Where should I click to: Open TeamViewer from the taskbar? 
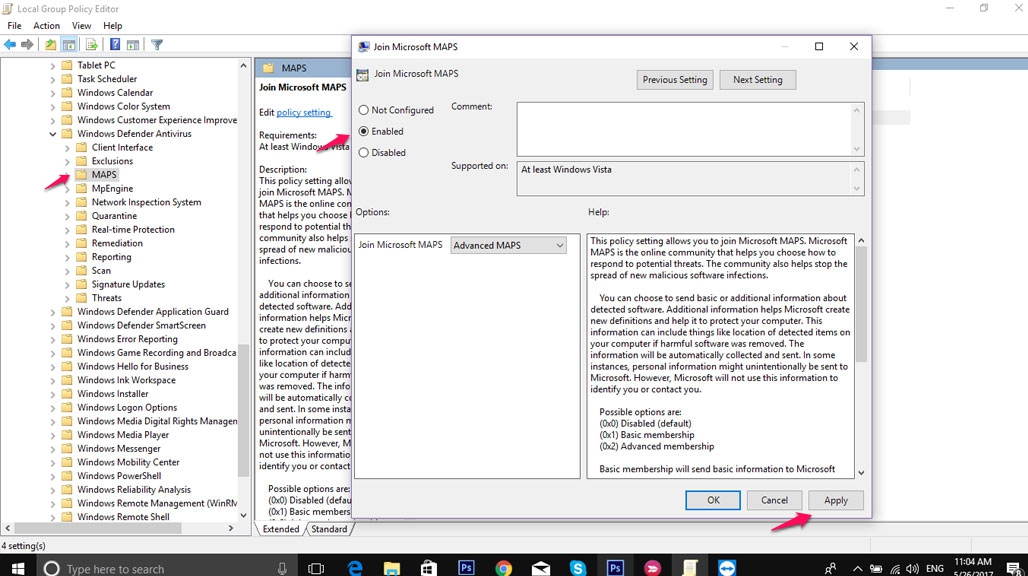726,567
